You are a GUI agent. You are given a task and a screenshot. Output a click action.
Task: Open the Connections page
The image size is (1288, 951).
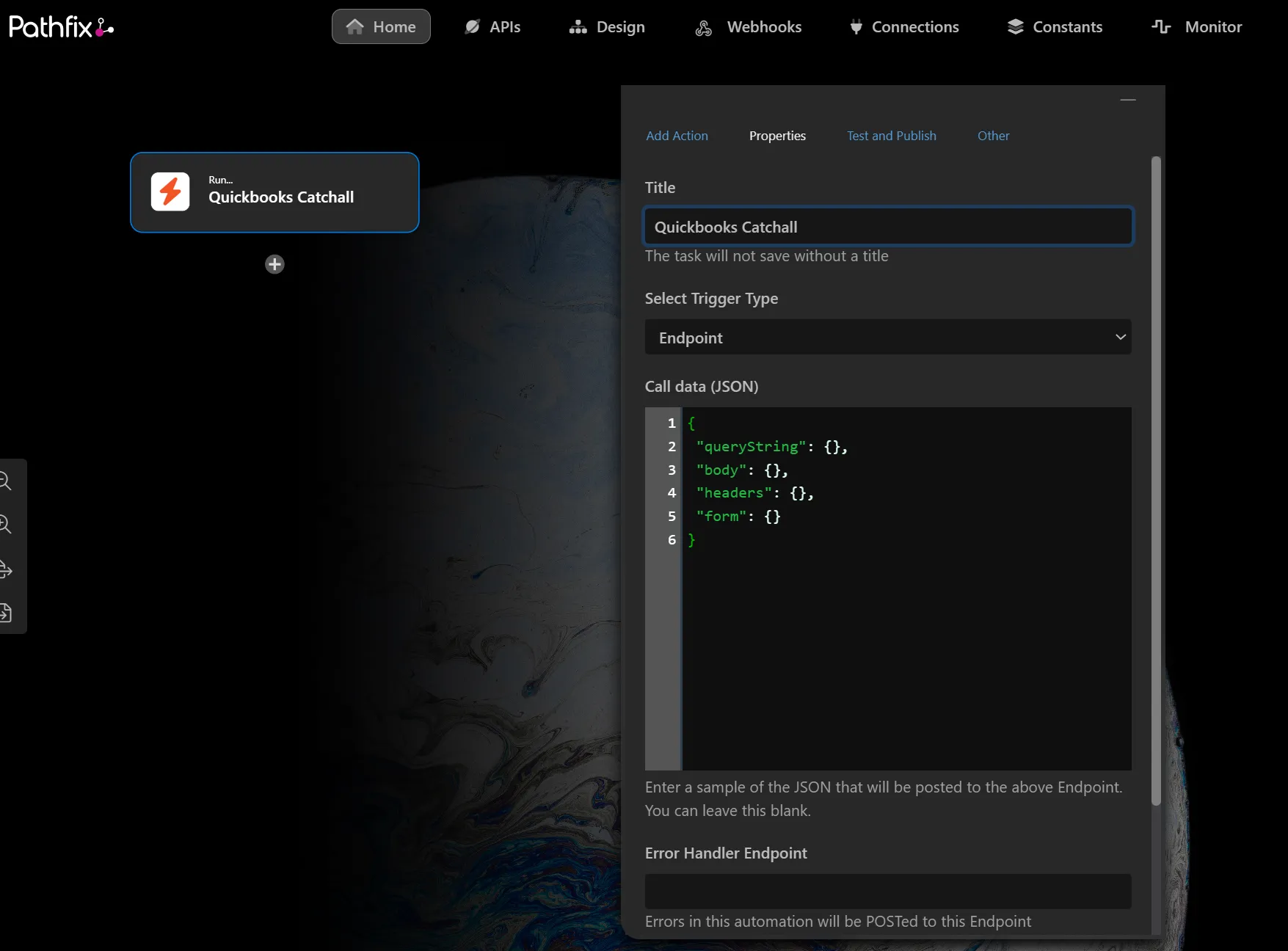tap(904, 26)
